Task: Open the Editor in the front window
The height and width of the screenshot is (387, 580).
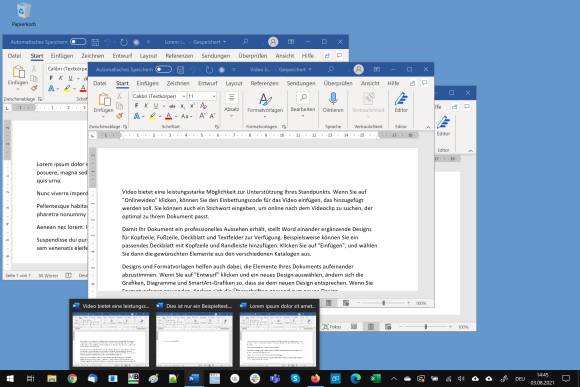Action: point(401,103)
